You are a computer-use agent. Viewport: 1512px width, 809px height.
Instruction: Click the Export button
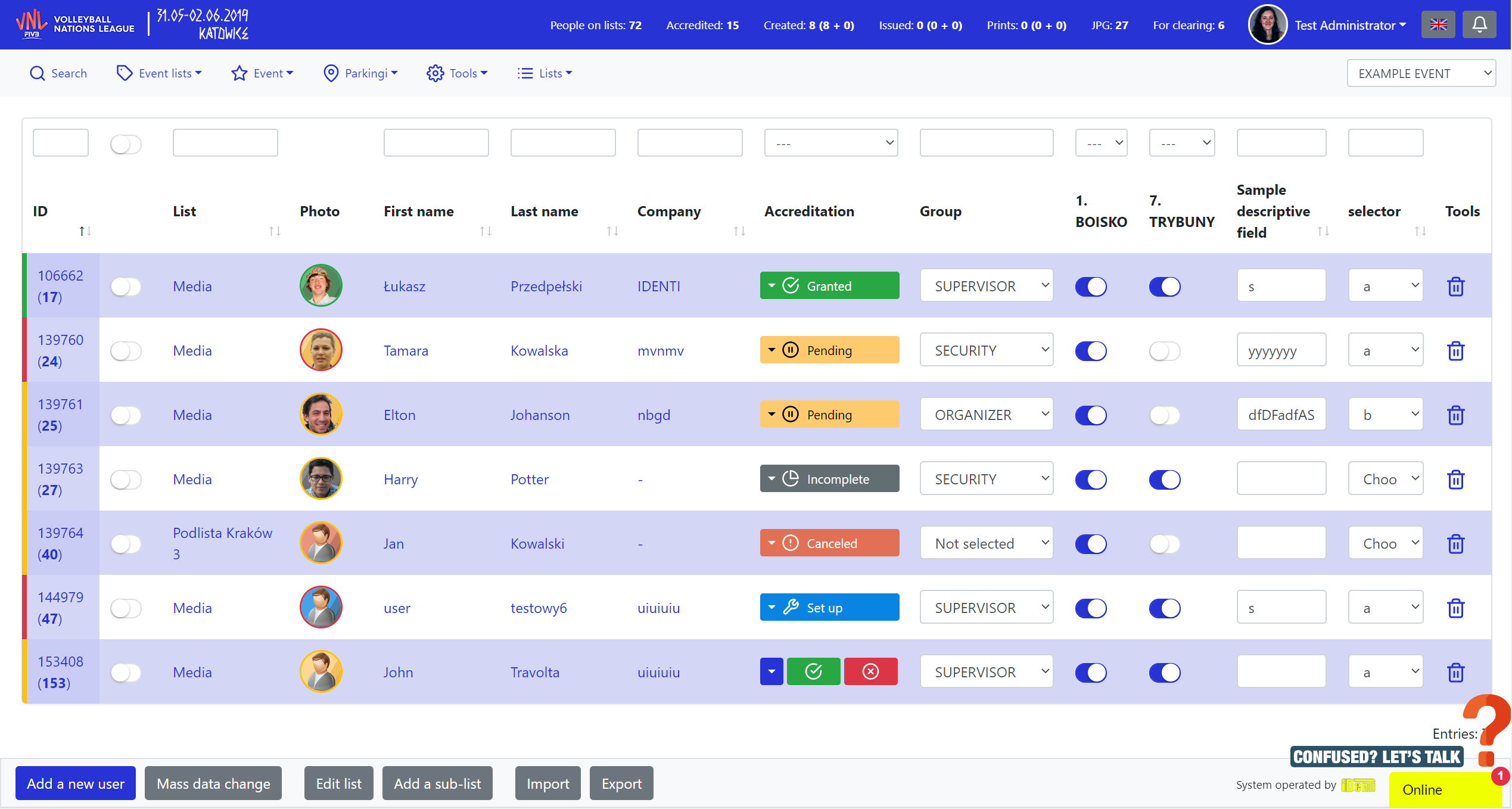(621, 783)
